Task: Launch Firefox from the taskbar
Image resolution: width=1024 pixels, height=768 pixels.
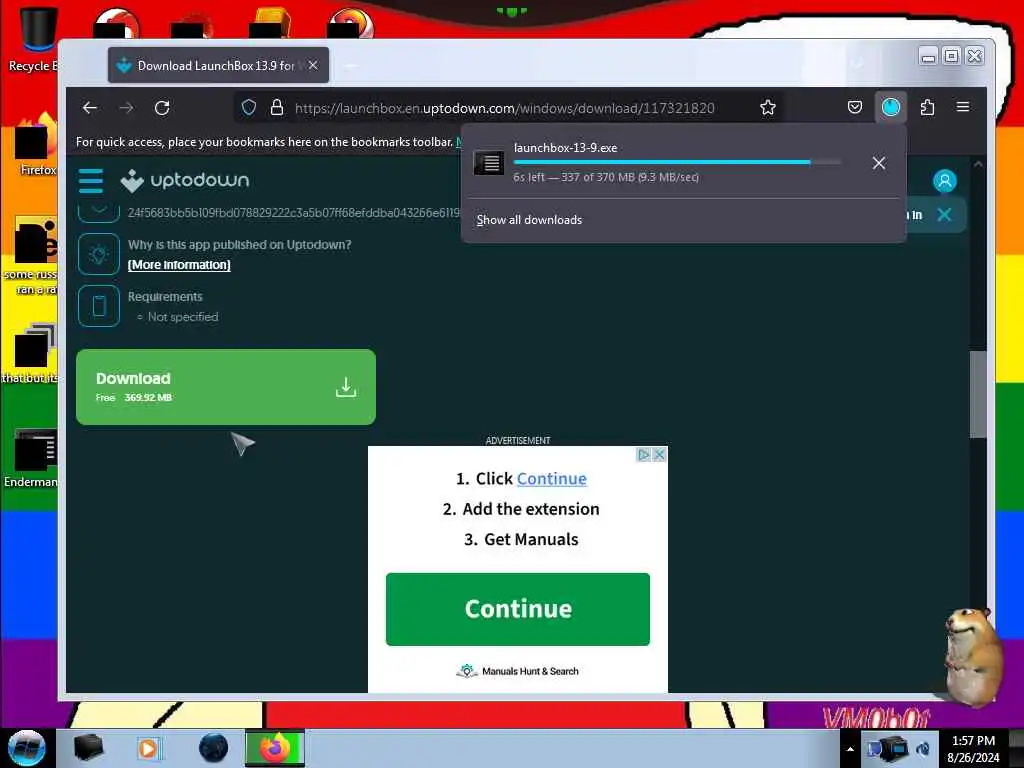Action: [275, 748]
